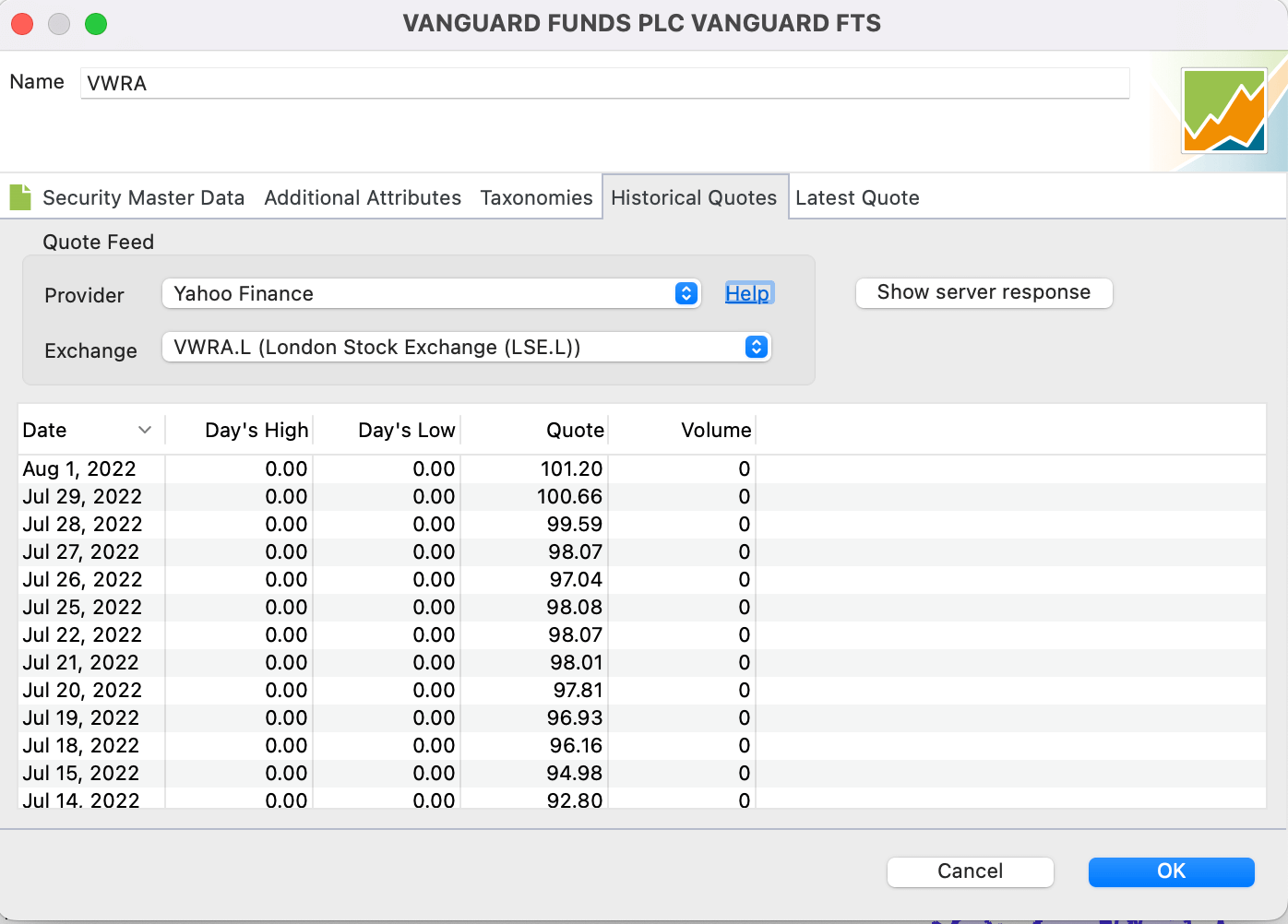Click the quote value 96.16
The width and height of the screenshot is (1288, 924).
pyautogui.click(x=576, y=745)
